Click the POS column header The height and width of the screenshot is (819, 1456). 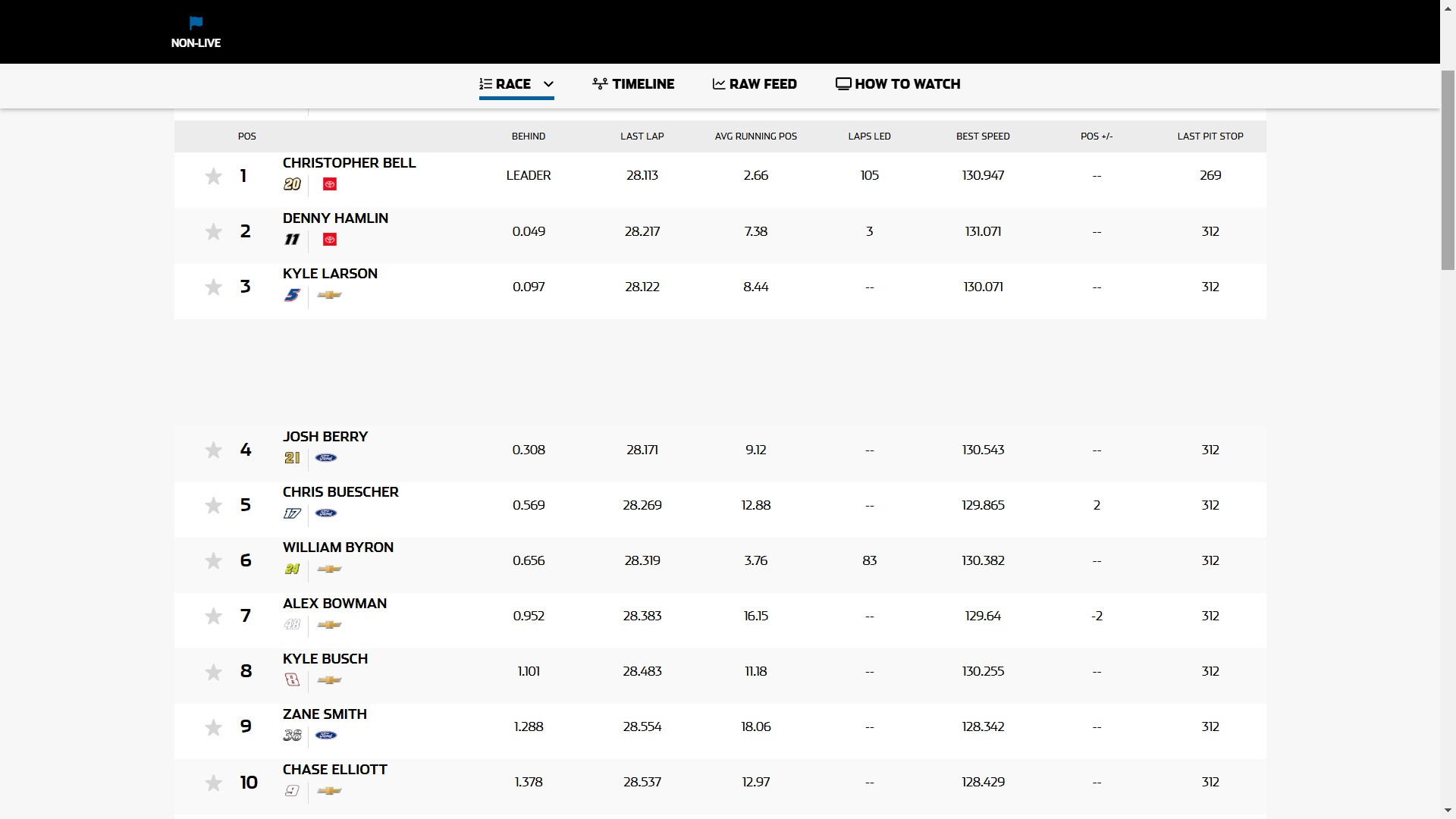(247, 136)
